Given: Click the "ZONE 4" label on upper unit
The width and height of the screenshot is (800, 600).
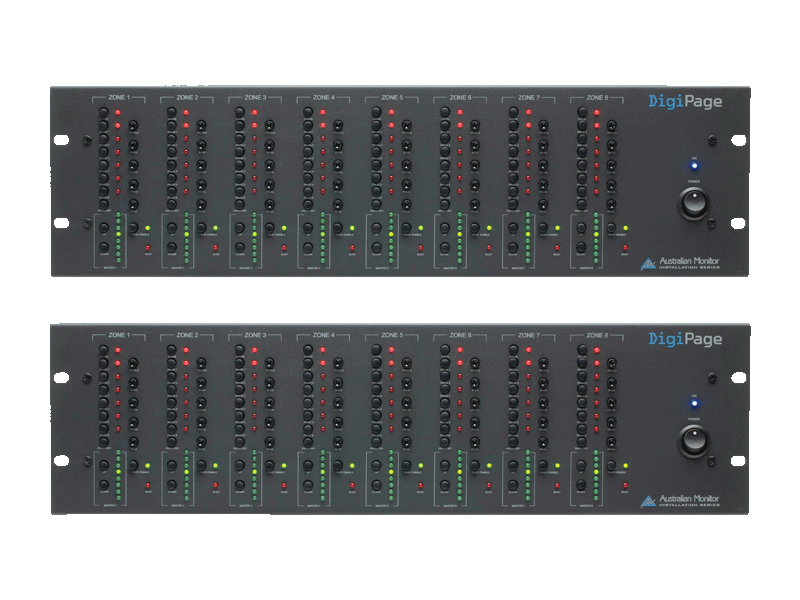Looking at the screenshot, I should click(323, 97).
